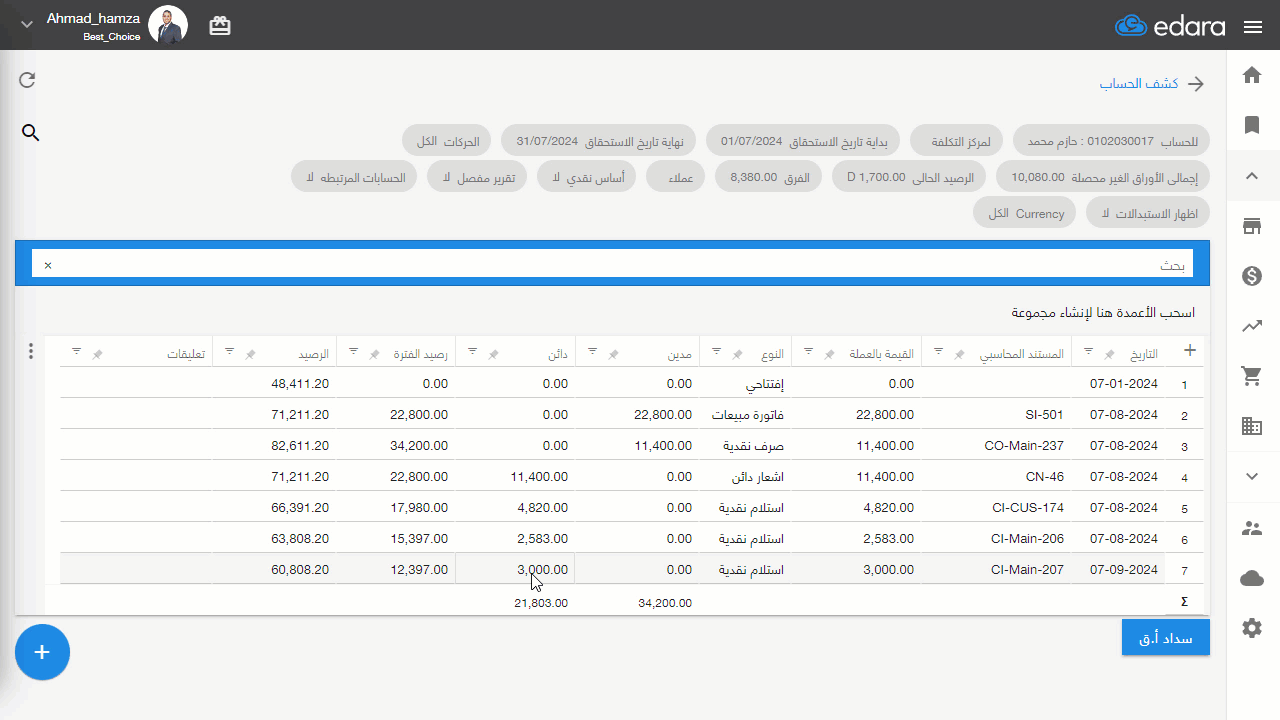This screenshot has height=720, width=1280.
Task: Open the settings gear sidebar icon
Action: click(x=1252, y=628)
